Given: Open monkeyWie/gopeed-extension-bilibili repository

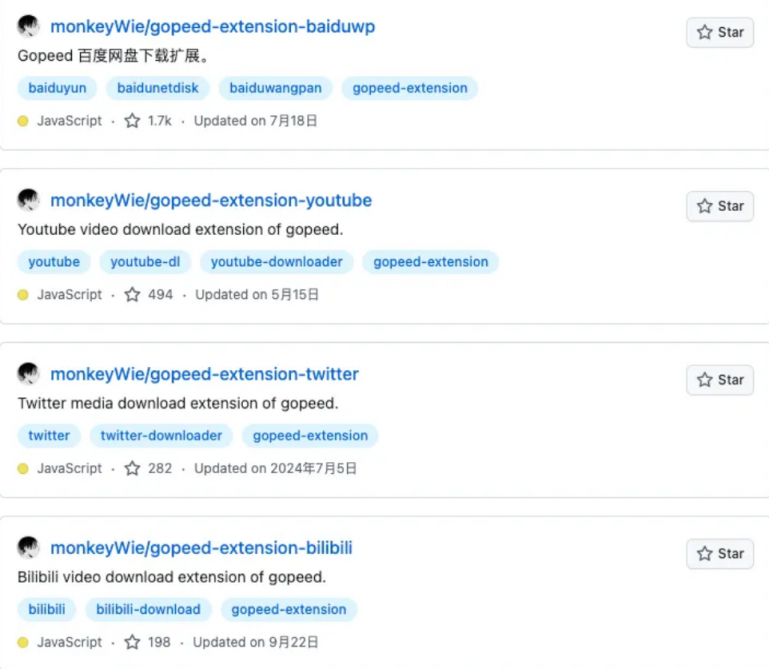Looking at the screenshot, I should coord(201,548).
